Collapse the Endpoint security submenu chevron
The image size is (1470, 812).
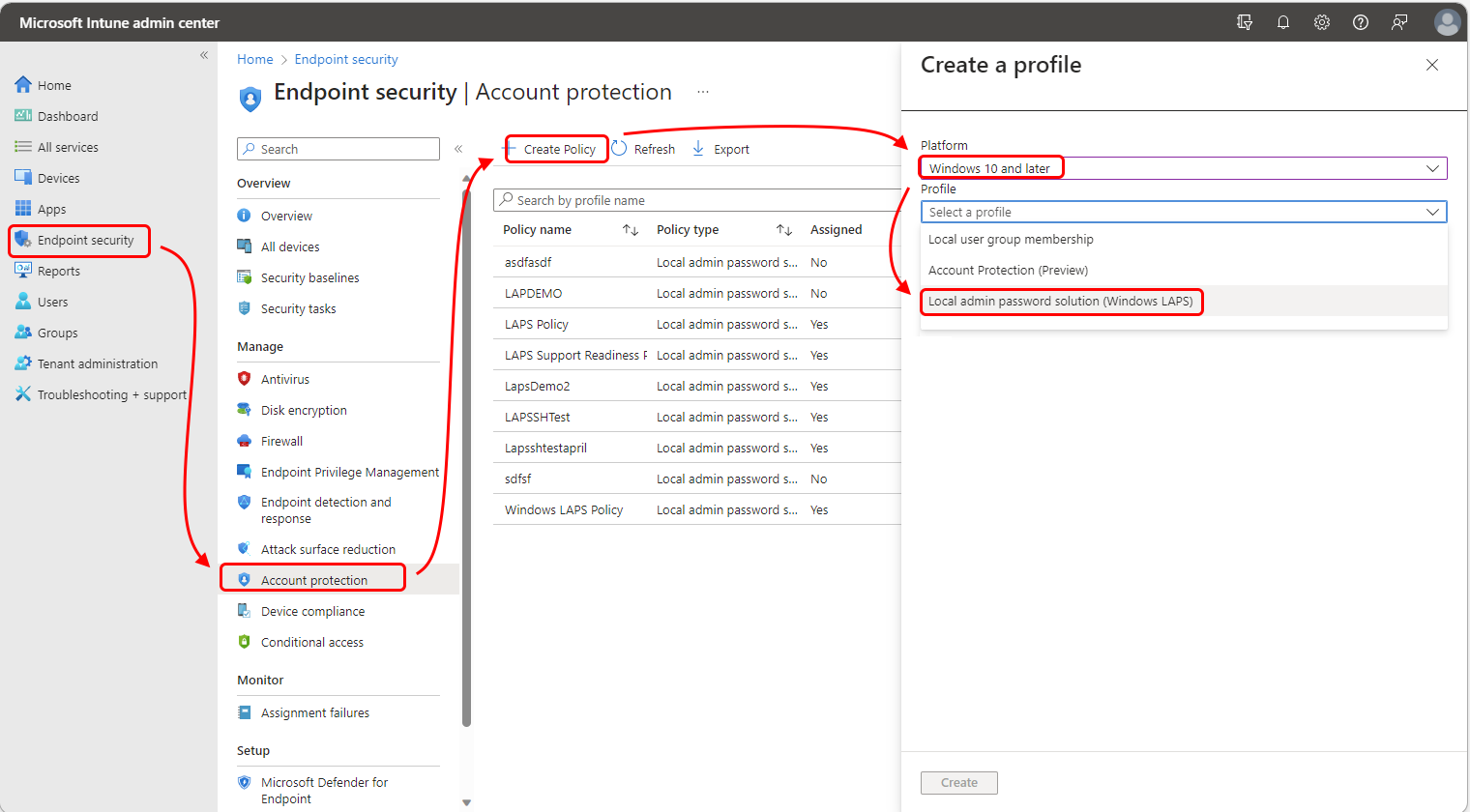[458, 149]
